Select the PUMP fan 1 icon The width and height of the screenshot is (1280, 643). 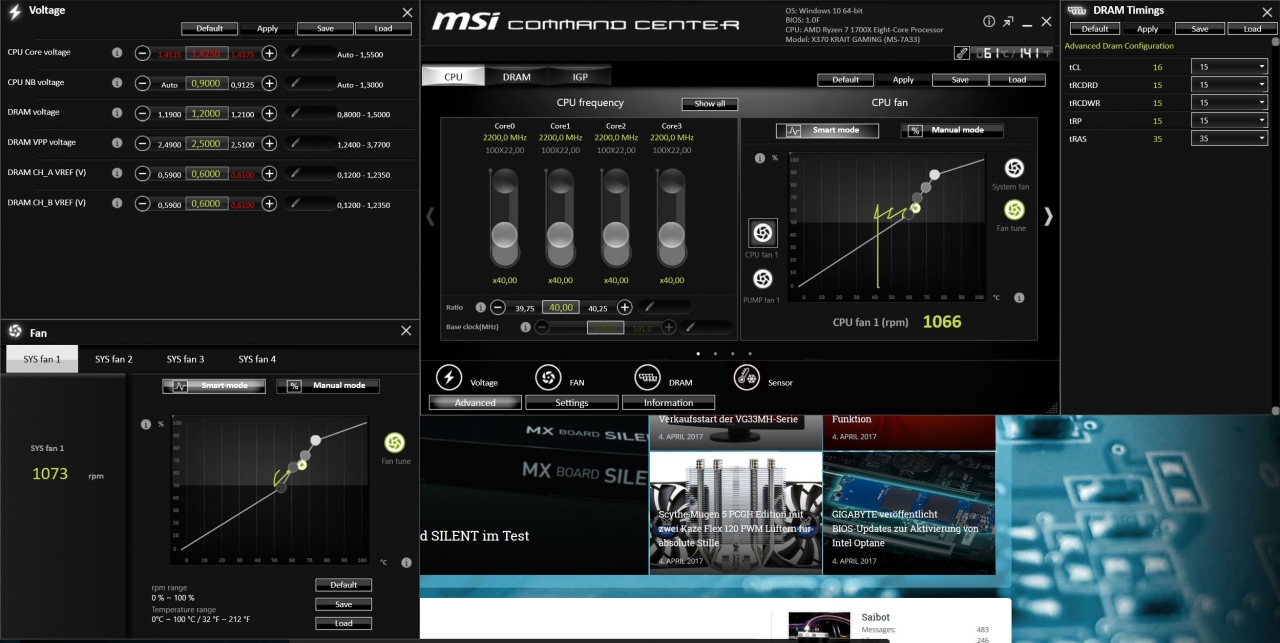pyautogui.click(x=762, y=279)
